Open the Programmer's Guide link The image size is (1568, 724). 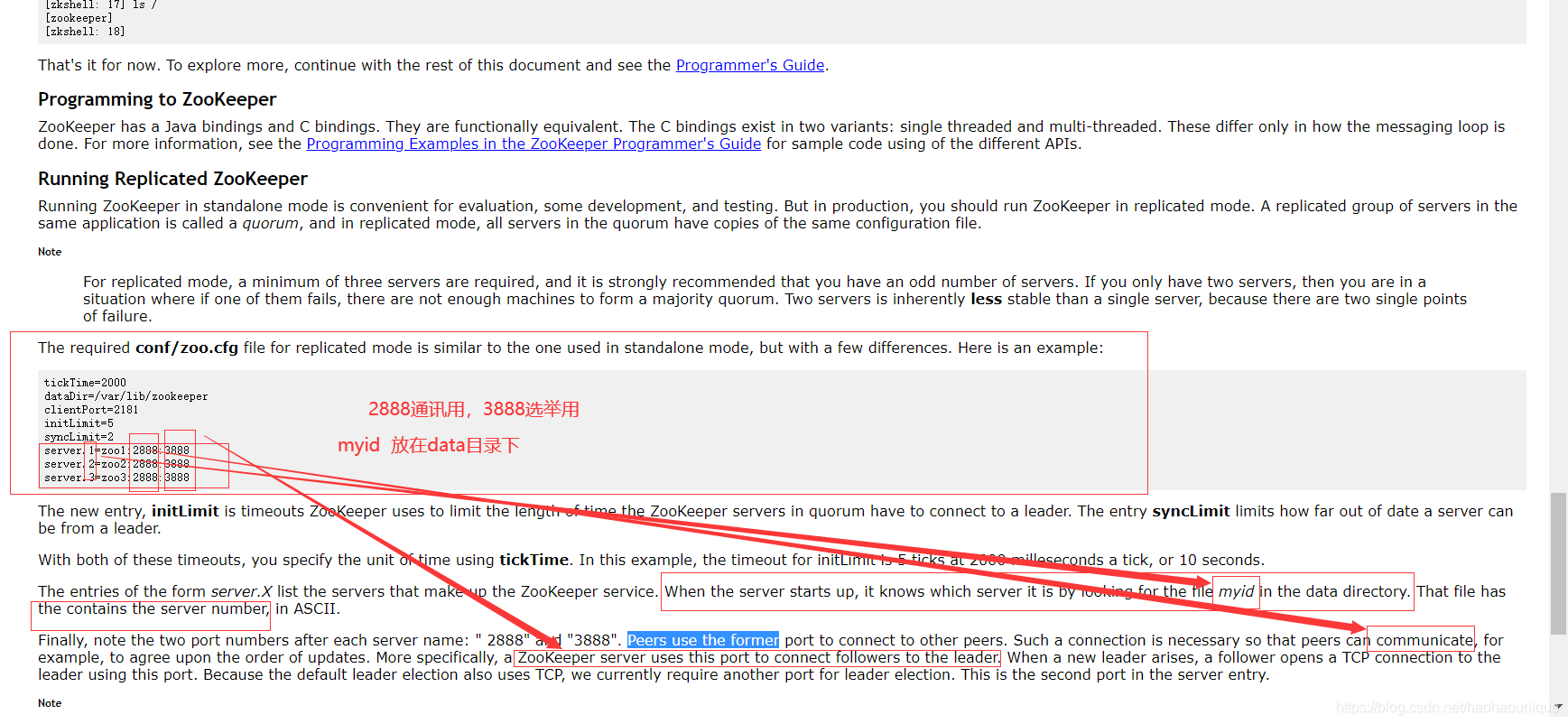coord(750,65)
